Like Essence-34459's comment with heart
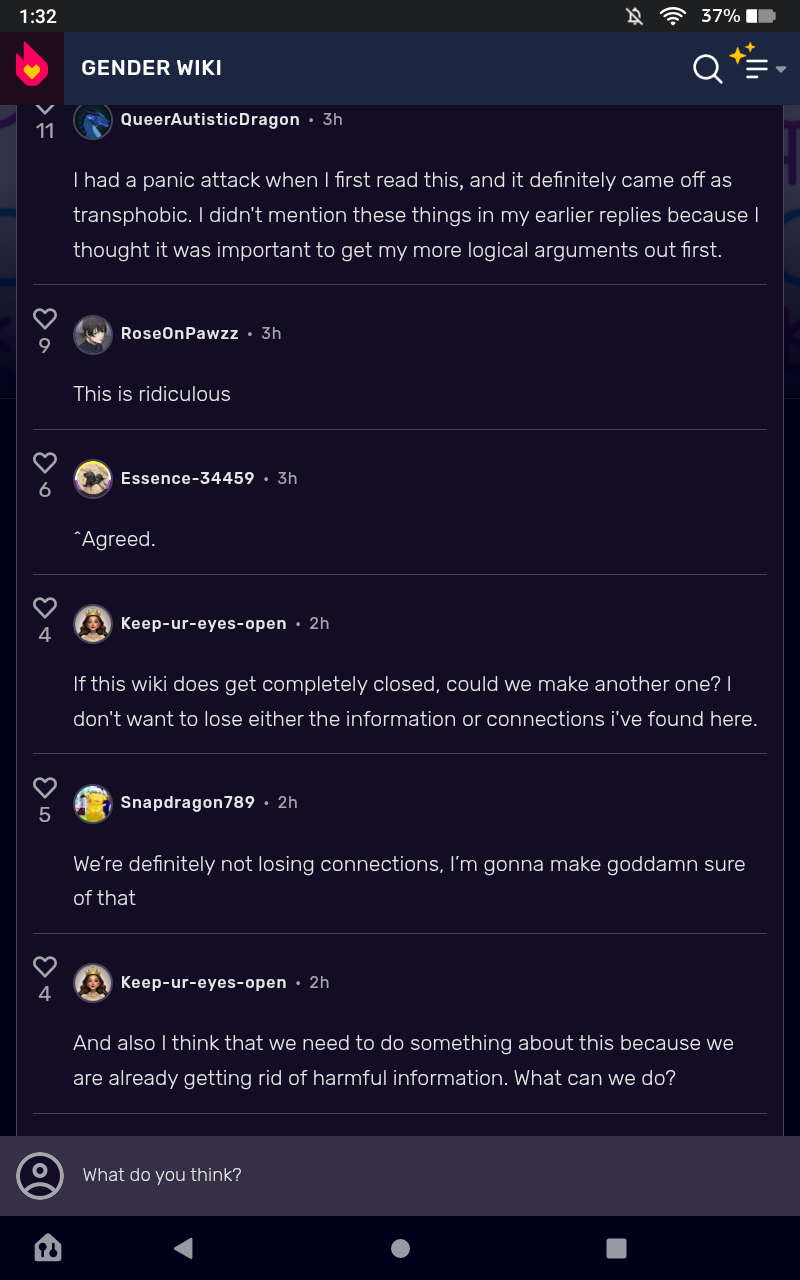 45,462
